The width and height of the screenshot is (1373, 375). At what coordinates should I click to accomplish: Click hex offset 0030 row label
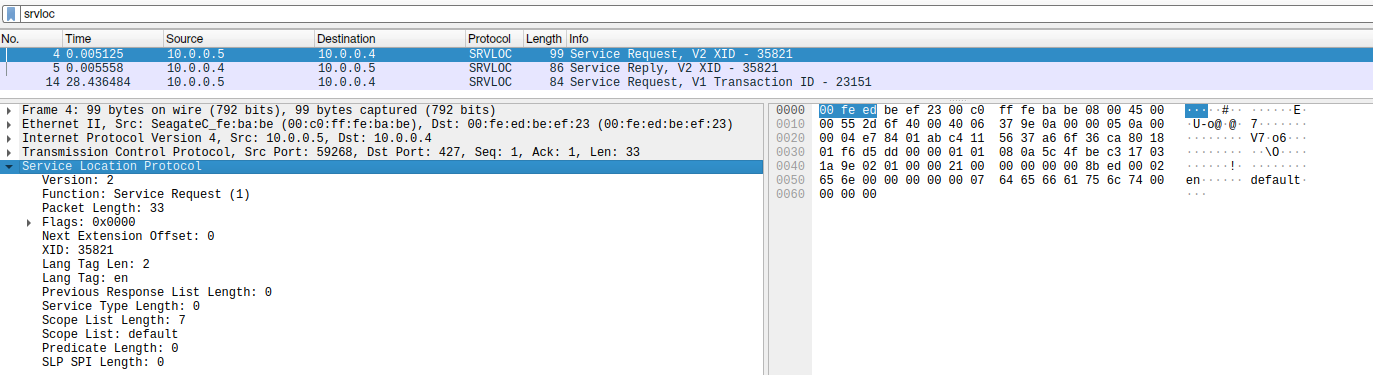point(790,152)
